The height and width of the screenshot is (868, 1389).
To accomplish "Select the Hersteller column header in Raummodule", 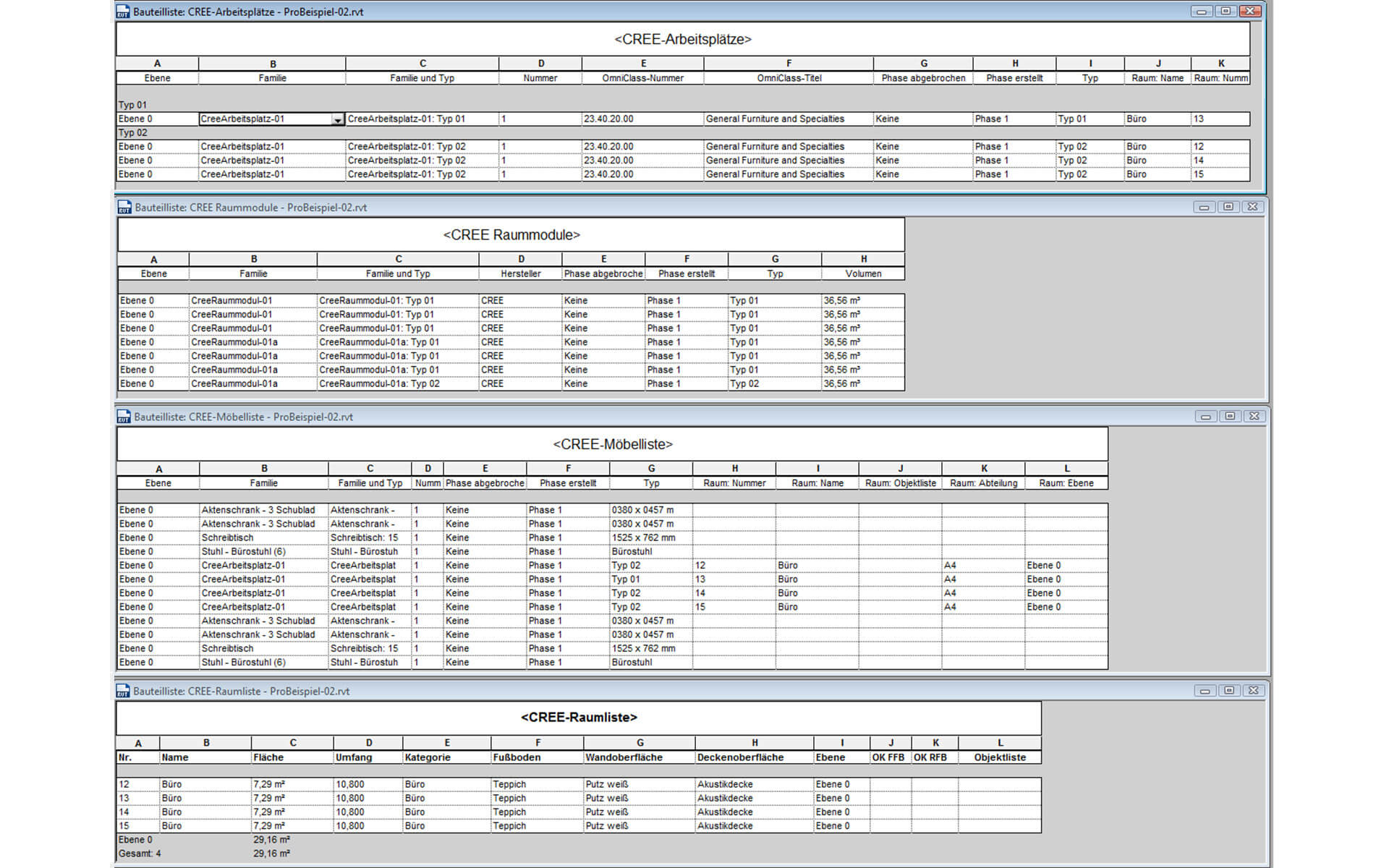I will tap(520, 274).
